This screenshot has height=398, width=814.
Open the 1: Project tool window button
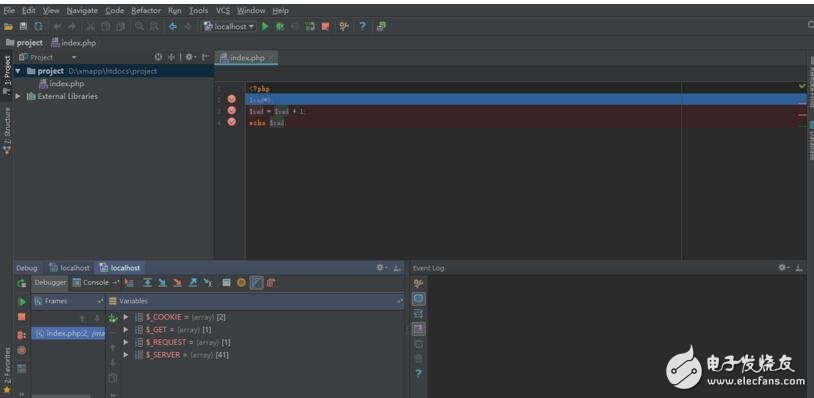[x=7, y=75]
